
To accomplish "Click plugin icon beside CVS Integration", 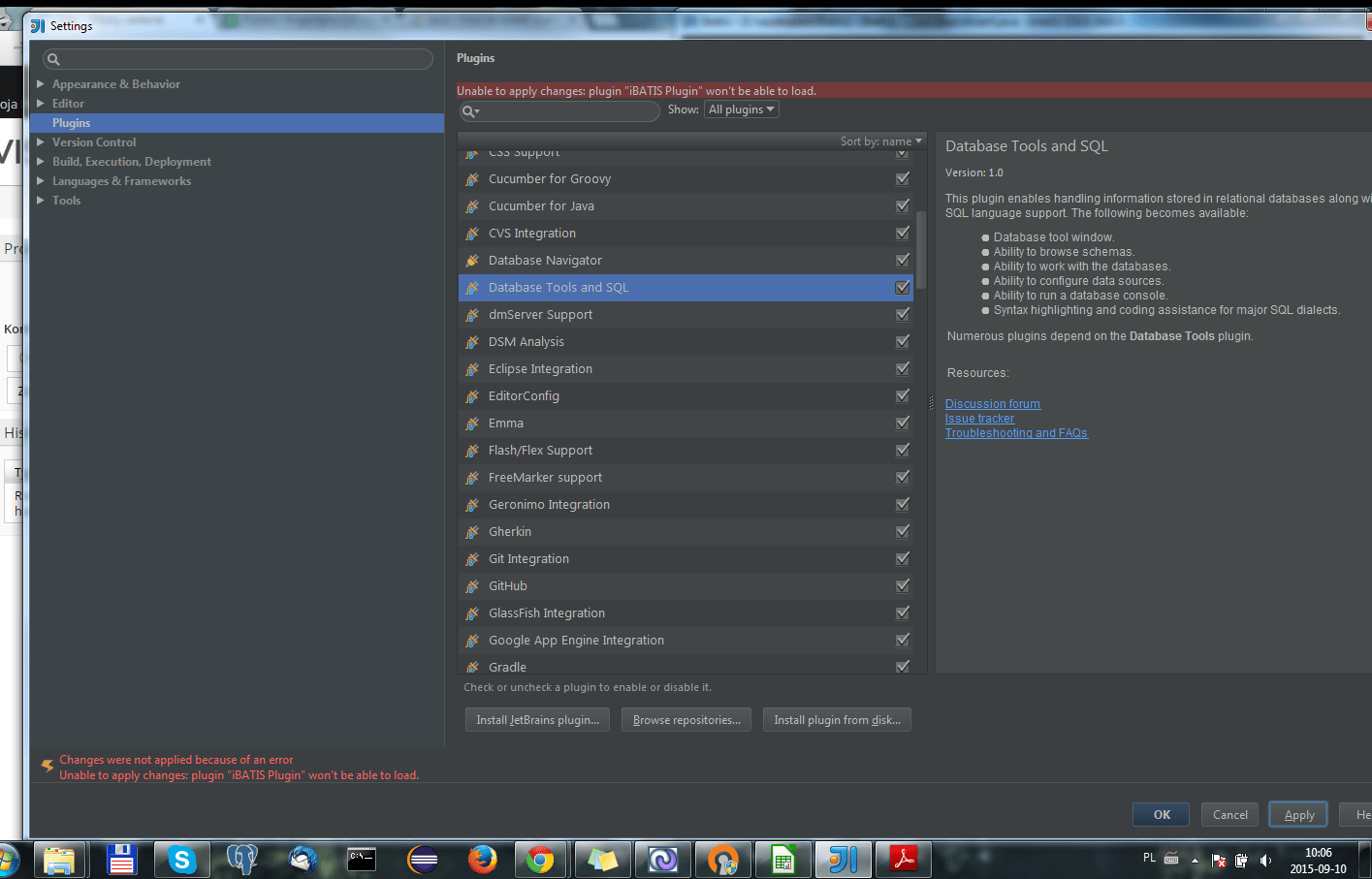I will pos(472,234).
